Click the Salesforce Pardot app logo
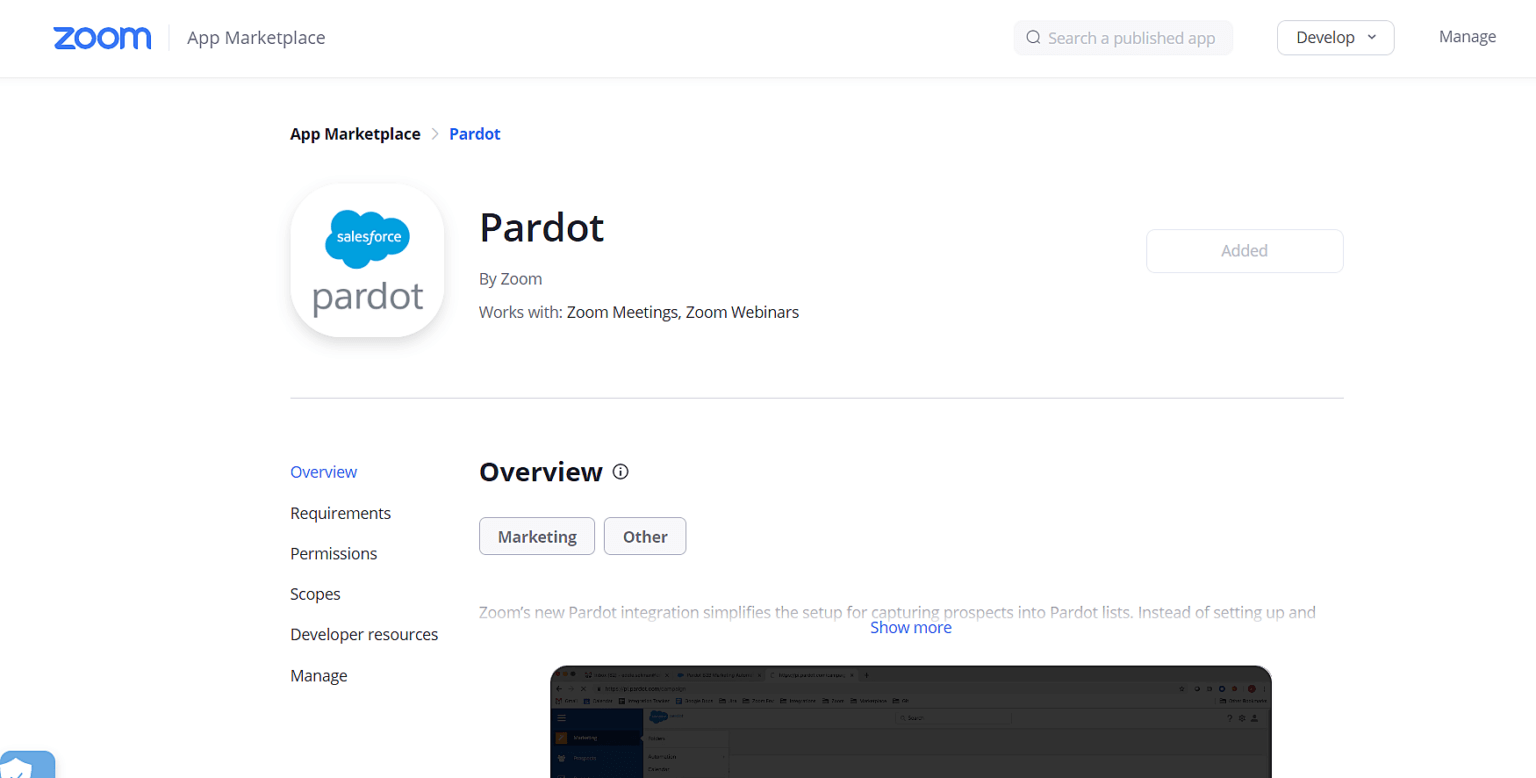Image resolution: width=1536 pixels, height=778 pixels. click(367, 260)
